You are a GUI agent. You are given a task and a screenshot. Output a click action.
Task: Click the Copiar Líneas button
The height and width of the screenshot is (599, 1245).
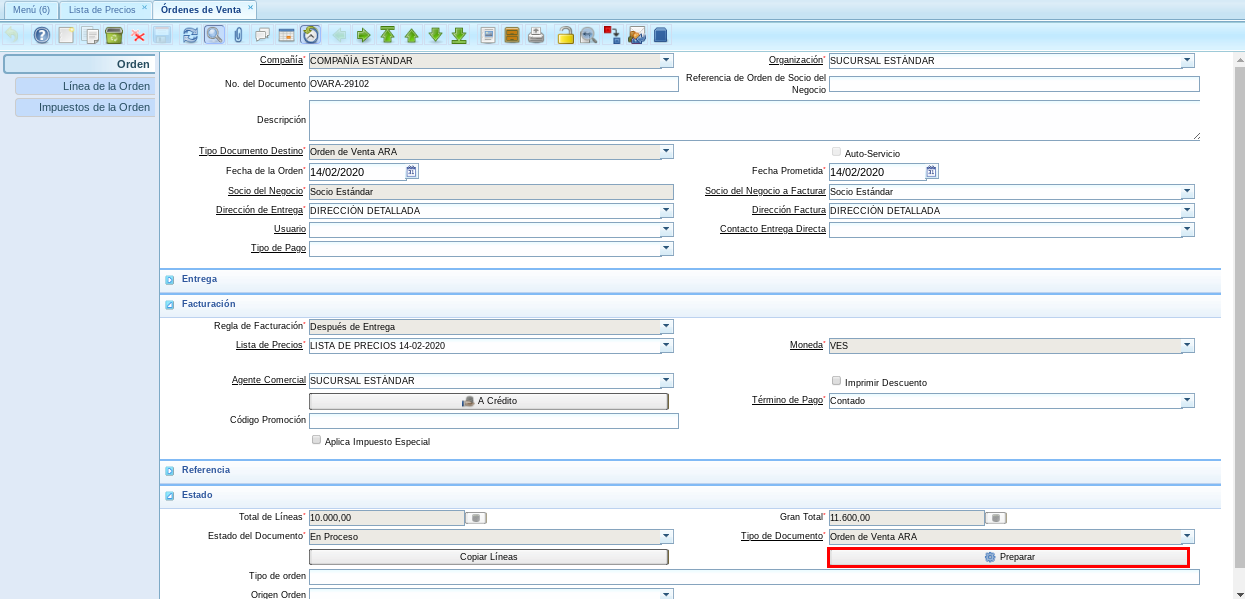click(x=488, y=557)
